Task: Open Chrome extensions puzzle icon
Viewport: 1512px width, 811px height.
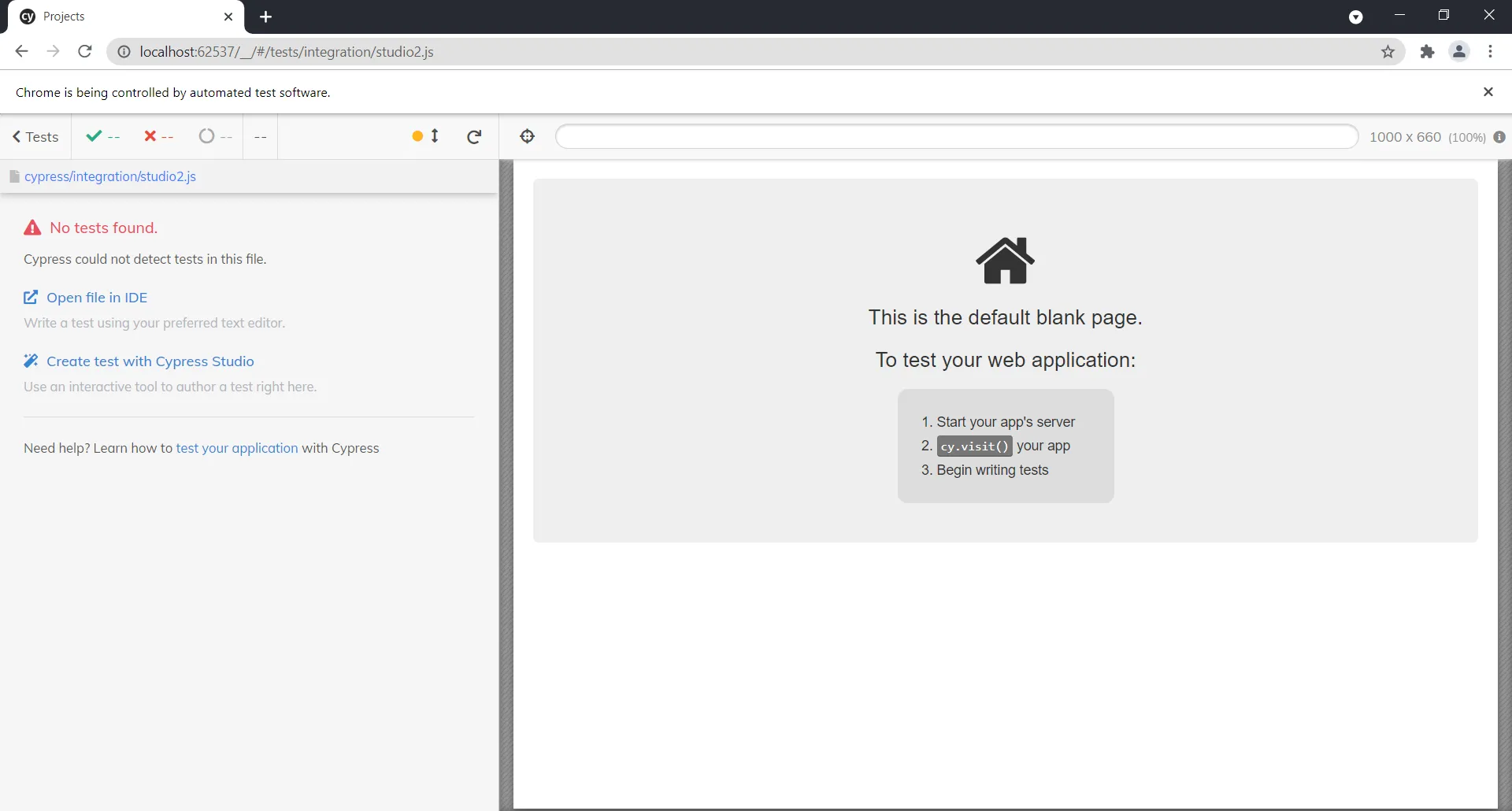Action: pos(1427,52)
